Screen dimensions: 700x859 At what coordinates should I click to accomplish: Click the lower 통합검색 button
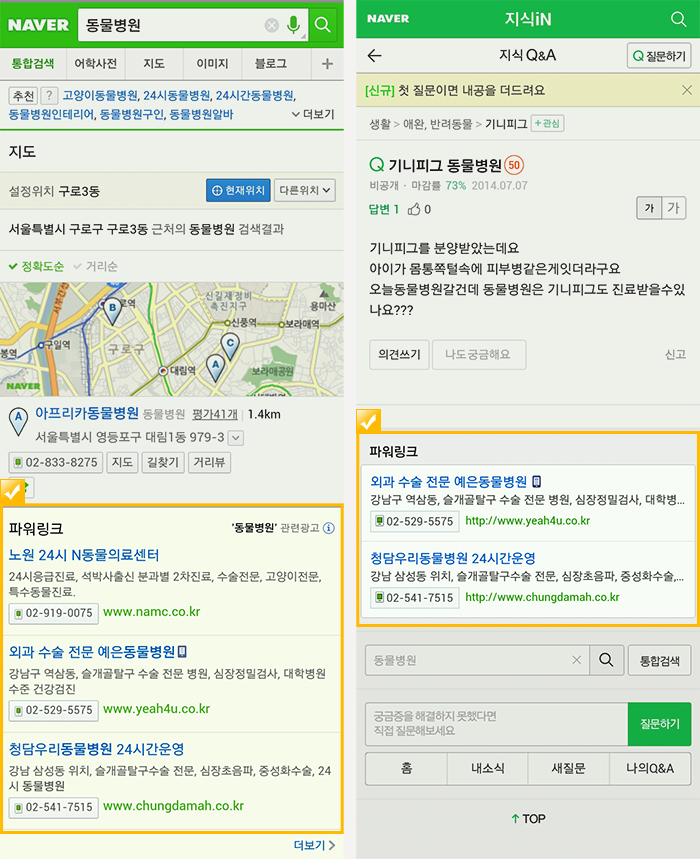pos(659,660)
